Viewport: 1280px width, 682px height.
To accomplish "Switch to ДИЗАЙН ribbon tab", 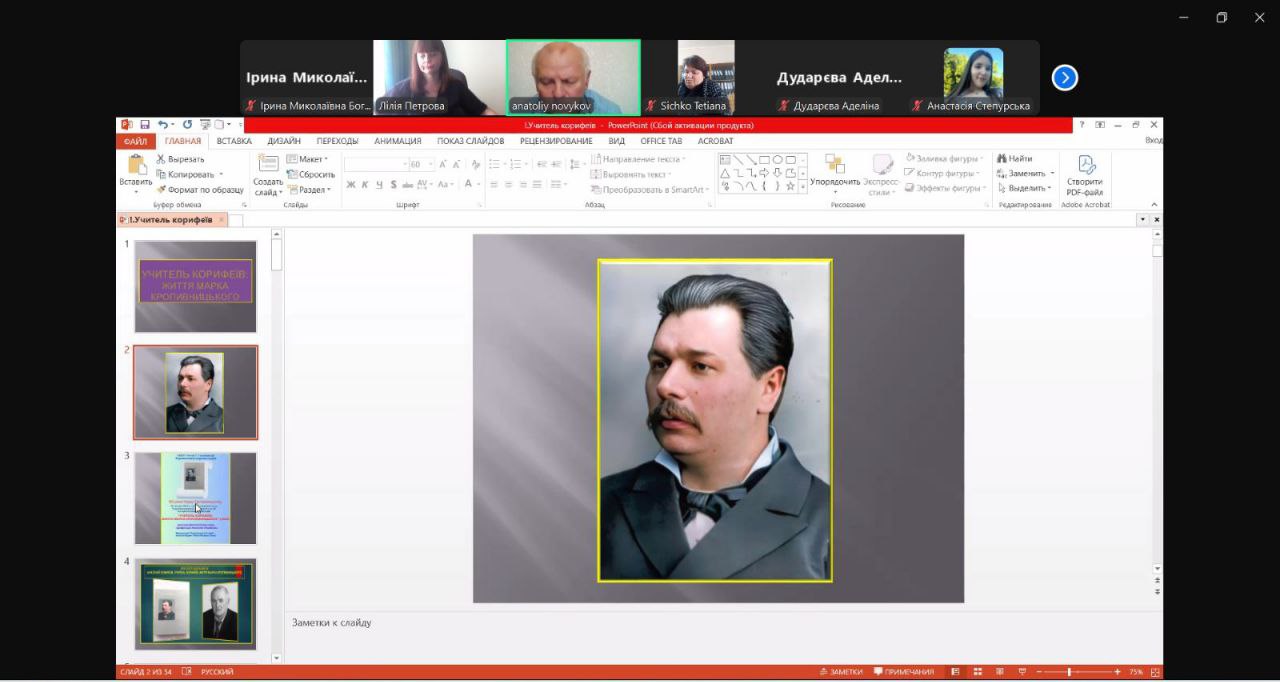I will [284, 141].
